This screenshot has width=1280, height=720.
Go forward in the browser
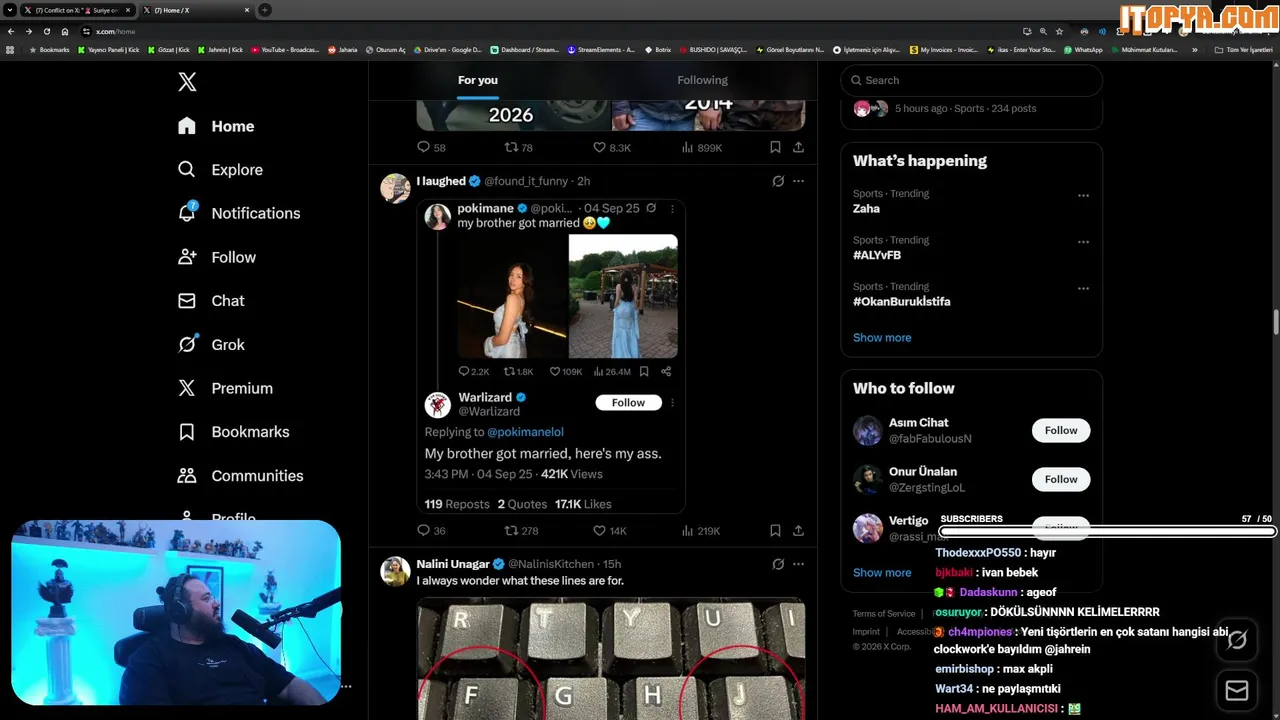[28, 31]
